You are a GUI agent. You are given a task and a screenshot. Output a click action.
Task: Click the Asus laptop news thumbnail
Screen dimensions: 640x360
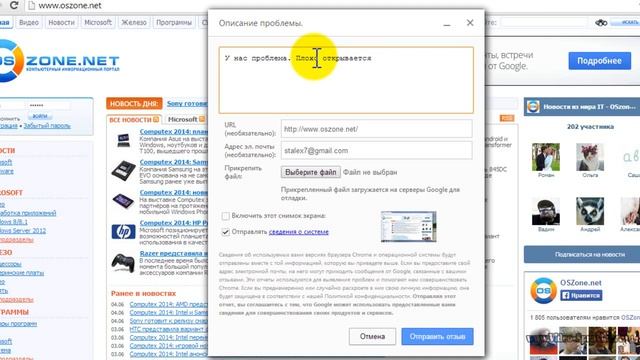click(123, 140)
